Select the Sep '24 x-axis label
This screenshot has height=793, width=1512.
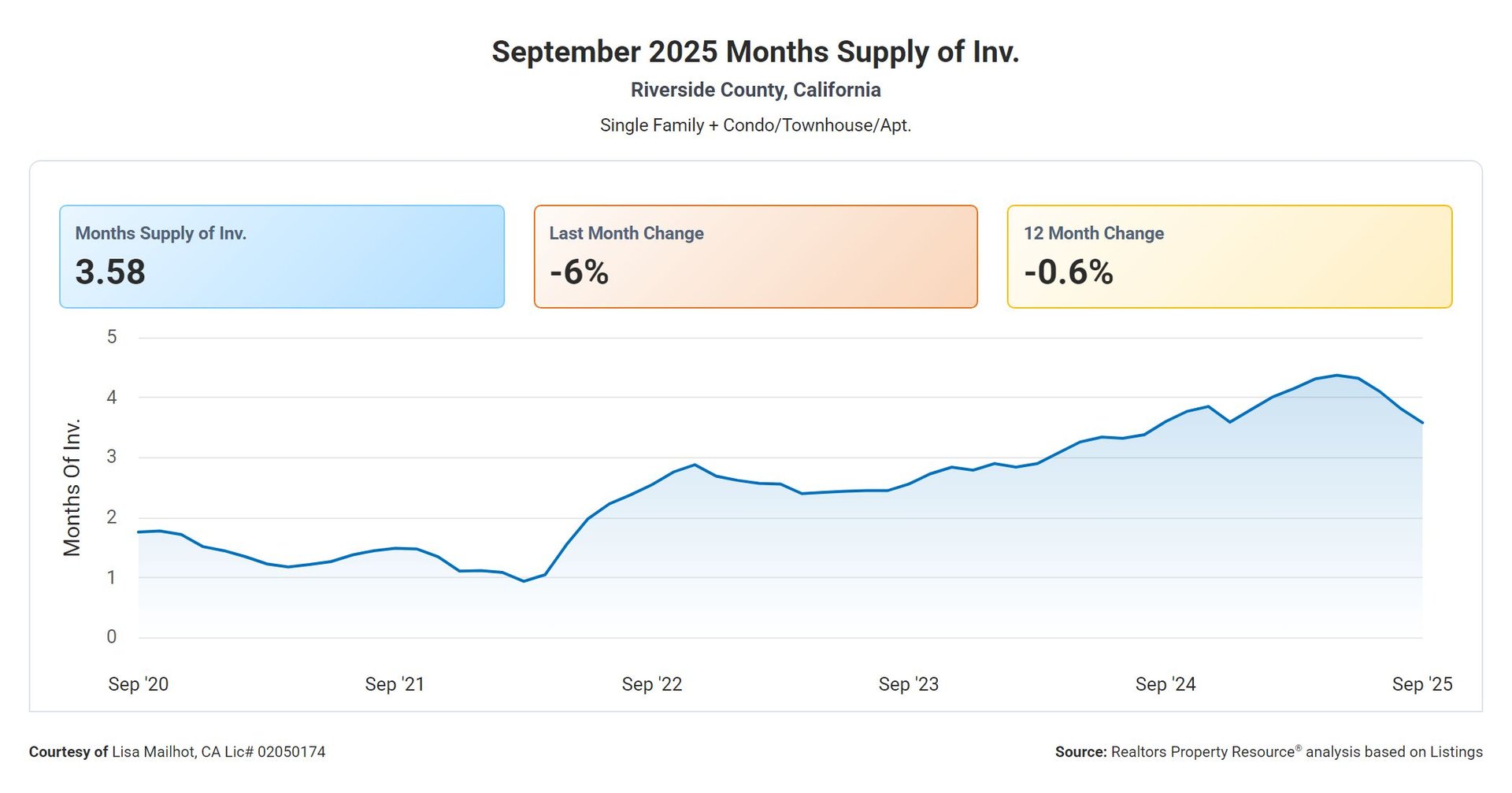coord(1165,684)
